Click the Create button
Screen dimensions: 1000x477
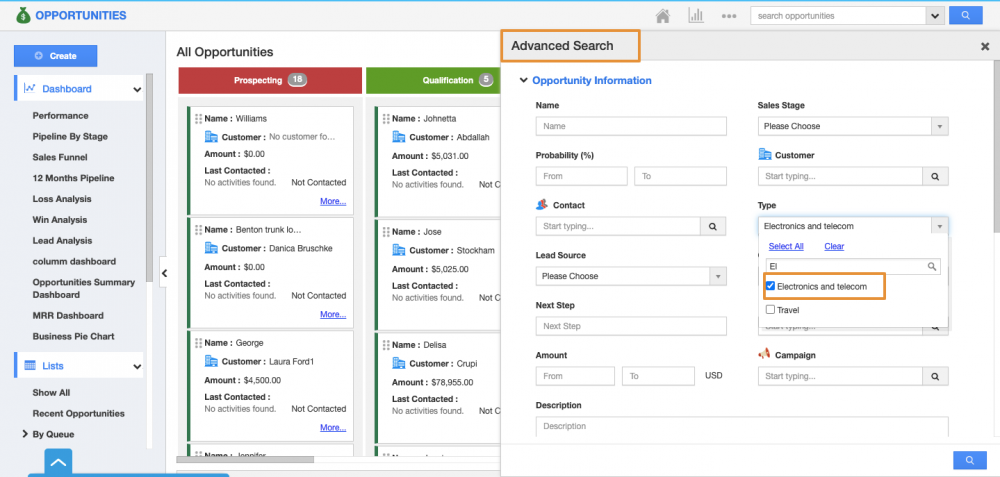tap(55, 56)
